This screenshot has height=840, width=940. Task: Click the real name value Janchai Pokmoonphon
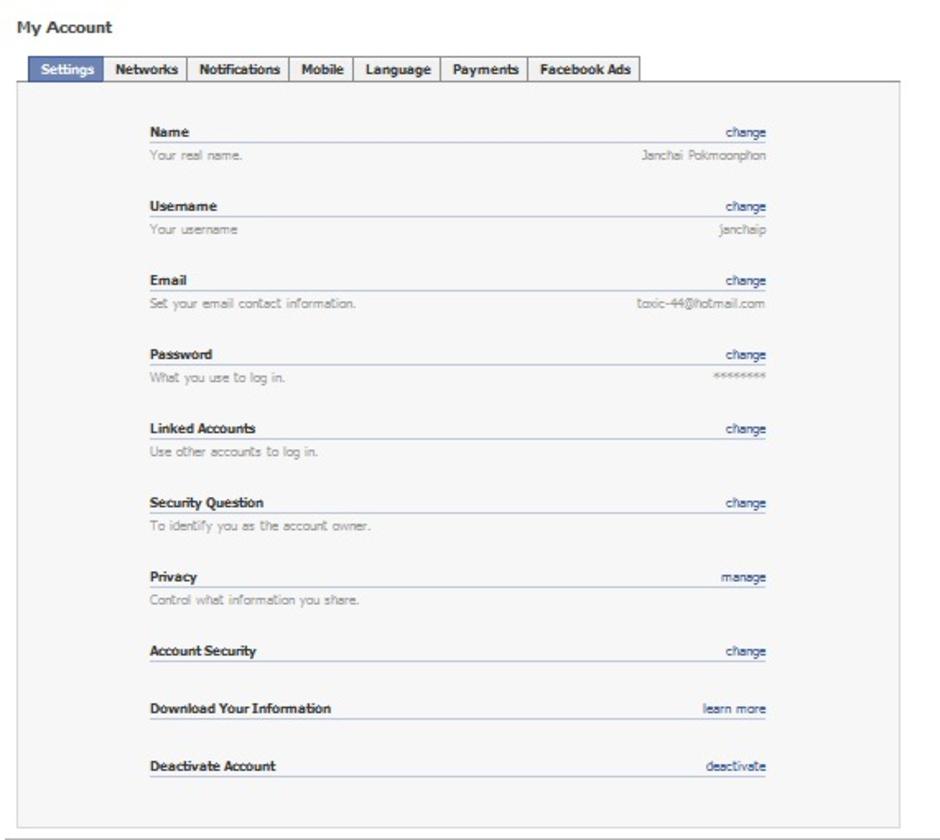click(x=703, y=155)
